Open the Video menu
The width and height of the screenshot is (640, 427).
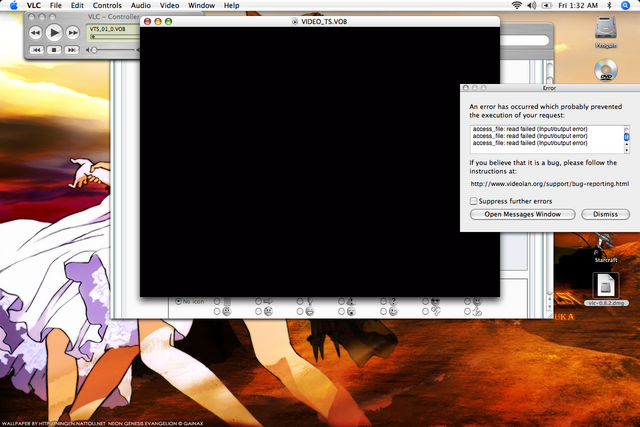tap(169, 5)
